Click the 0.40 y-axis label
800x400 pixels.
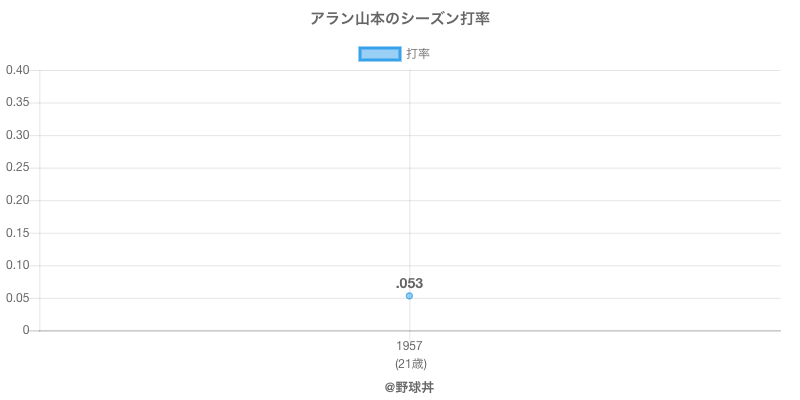pos(18,70)
